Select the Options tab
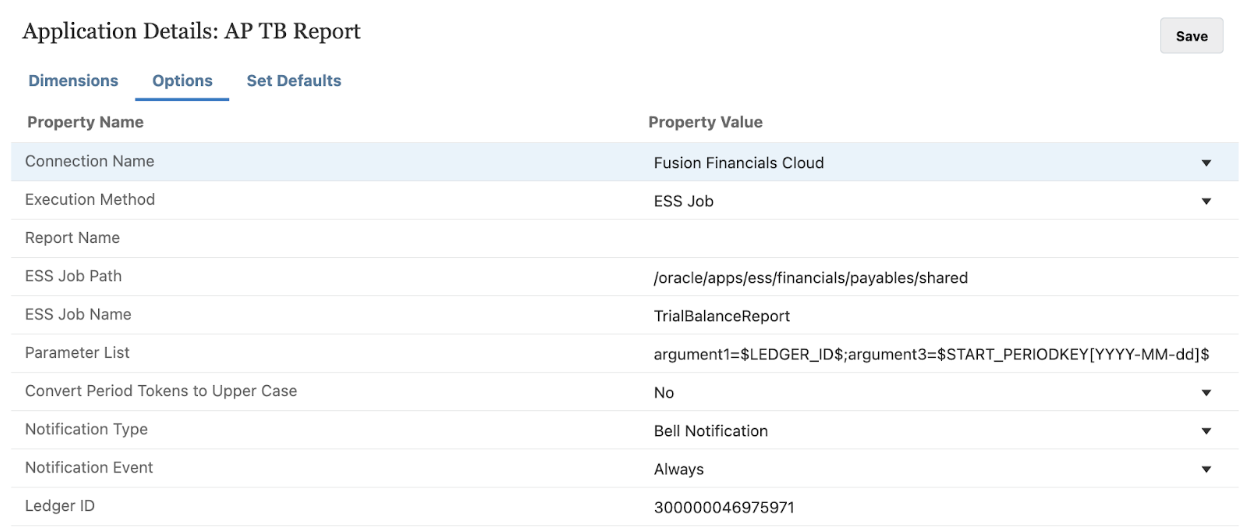The width and height of the screenshot is (1244, 528). pyautogui.click(x=182, y=81)
